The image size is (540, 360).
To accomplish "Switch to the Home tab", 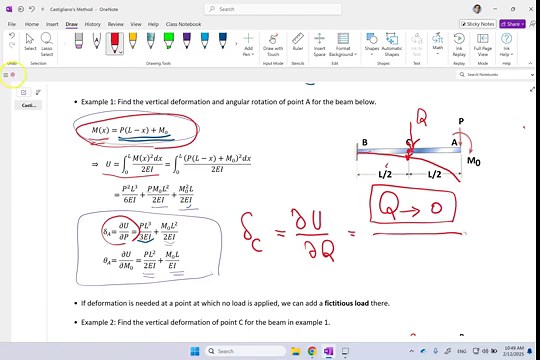I will (x=32, y=24).
